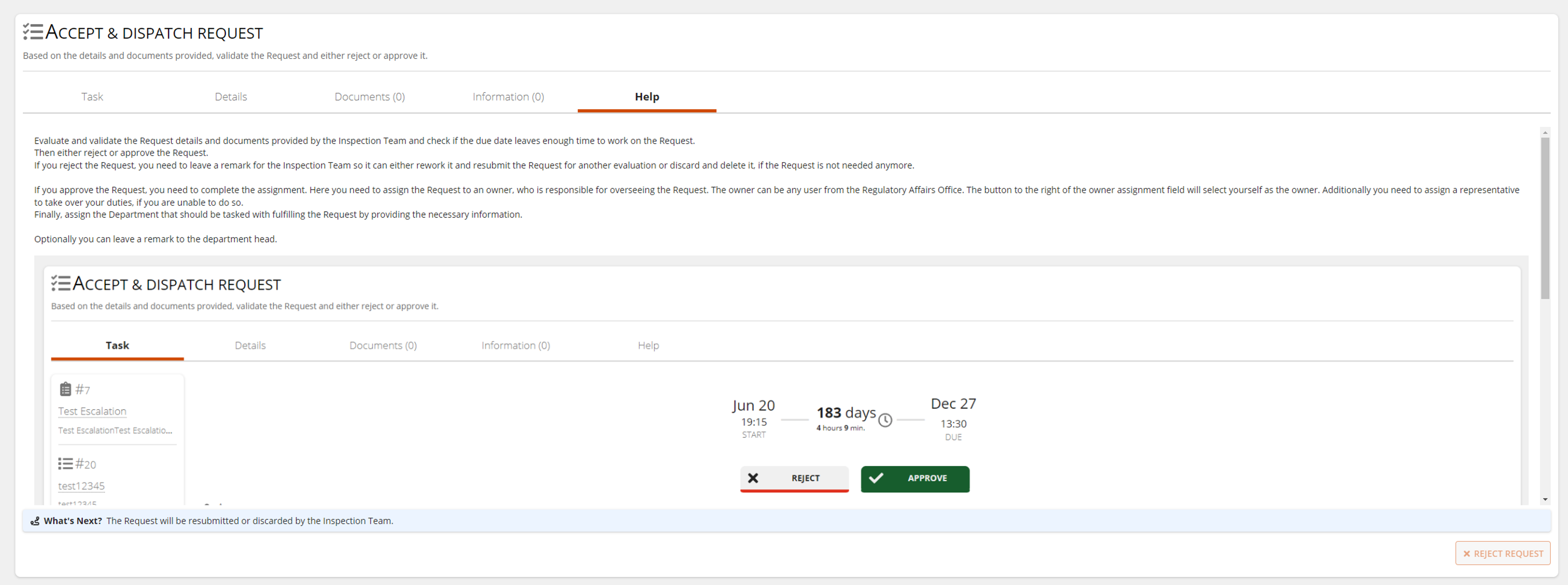Click the 'Test EscalationTest Escalatio...' description text
This screenshot has width=1568, height=585.
(x=115, y=430)
